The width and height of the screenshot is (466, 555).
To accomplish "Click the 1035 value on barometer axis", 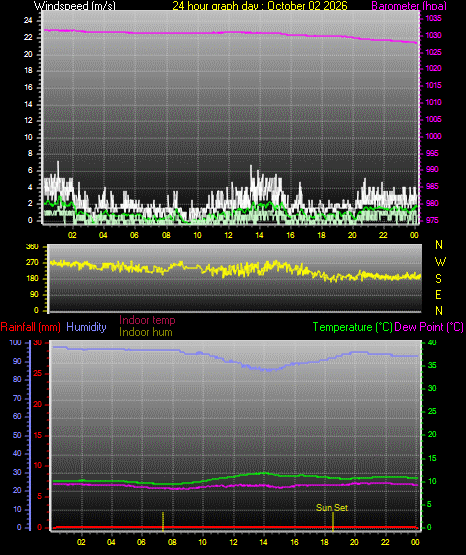I will tap(433, 18).
